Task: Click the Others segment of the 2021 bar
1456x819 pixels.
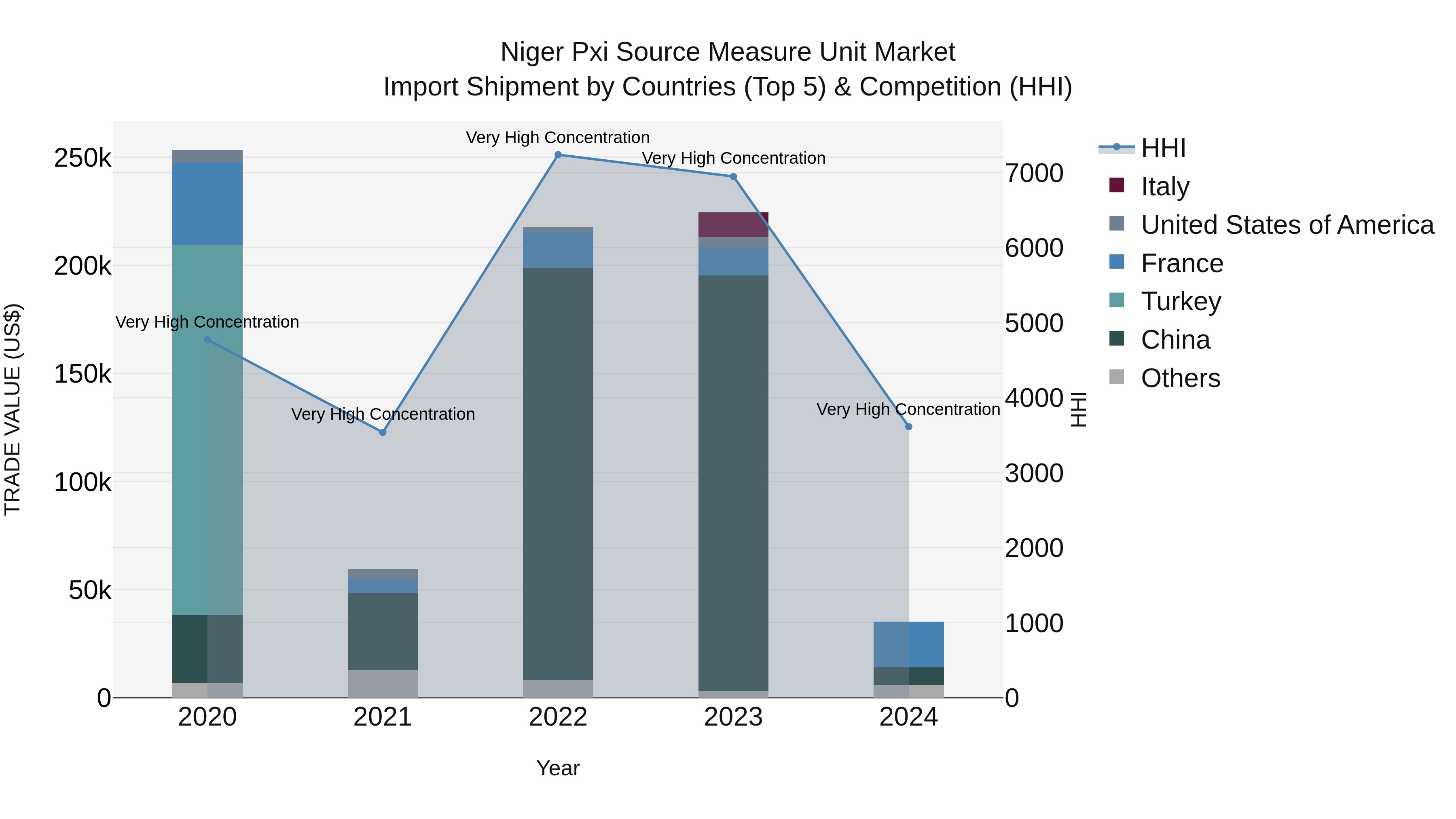Action: tap(383, 684)
